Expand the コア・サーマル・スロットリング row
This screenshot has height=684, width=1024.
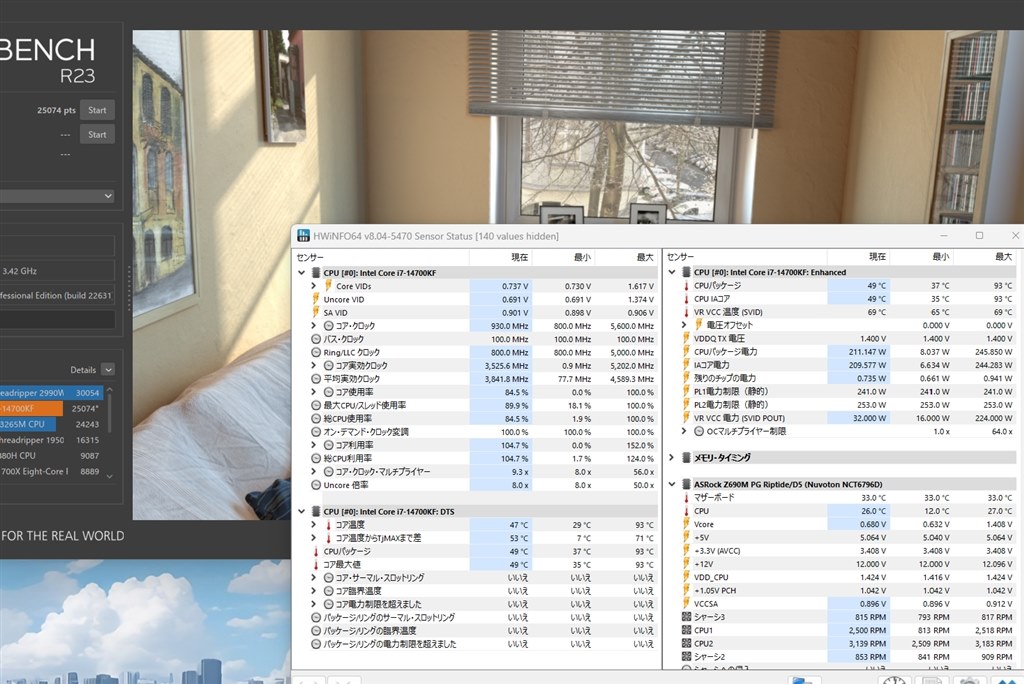tap(313, 578)
